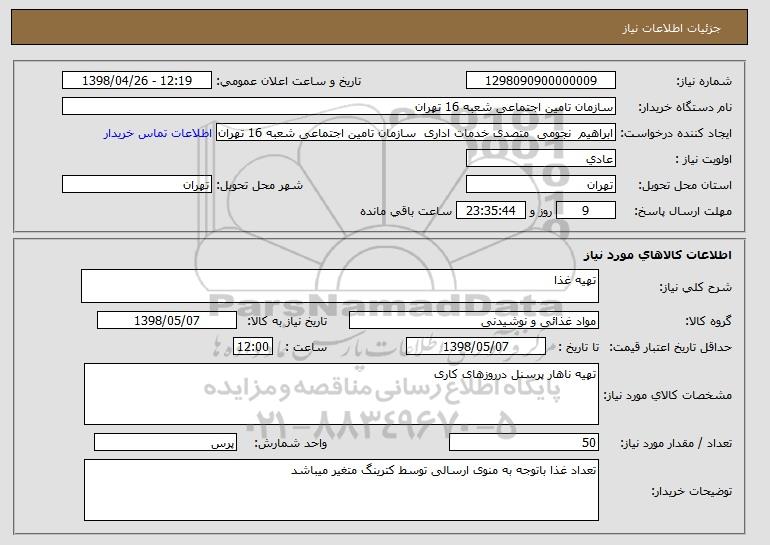
Task: Click the شماره نیاز label
Action: 704,81
